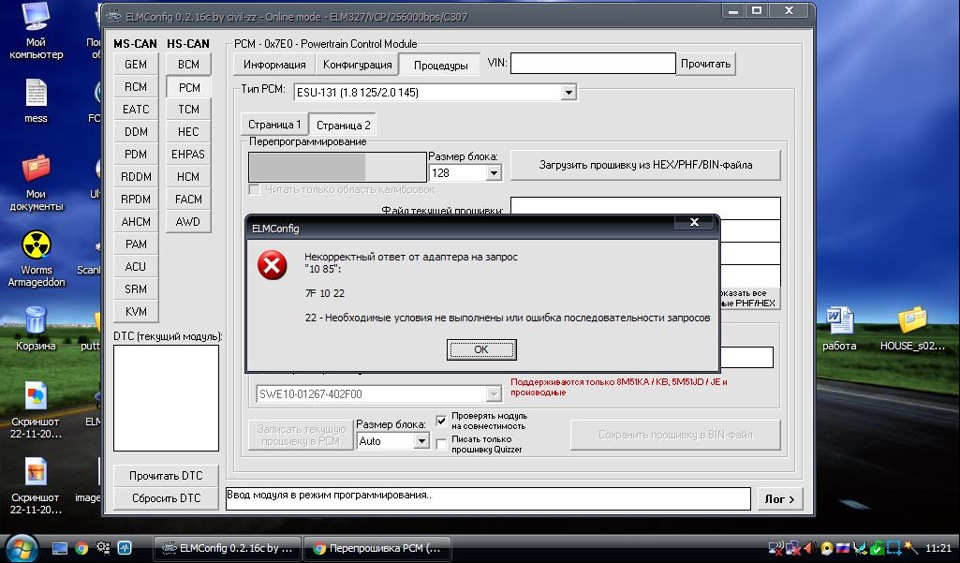Select the DDM module button
Viewport: 960px width, 563px height.
tap(135, 132)
